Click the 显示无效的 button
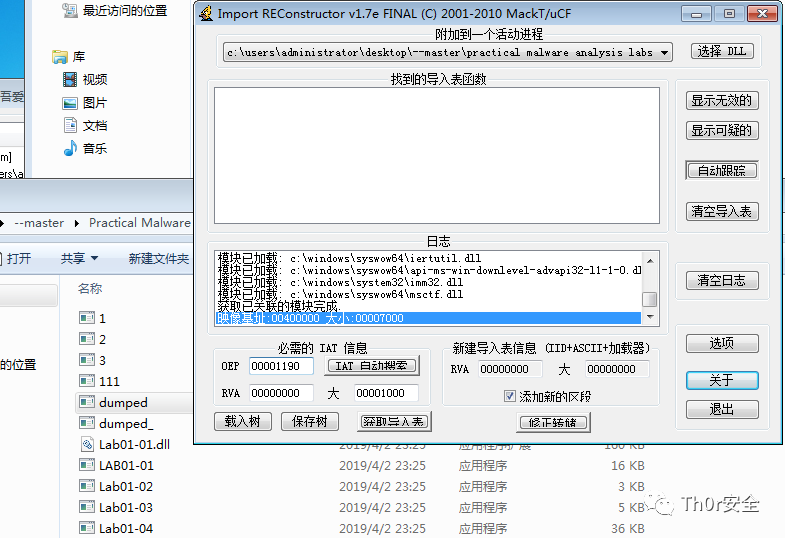The height and width of the screenshot is (538, 785). (722, 101)
